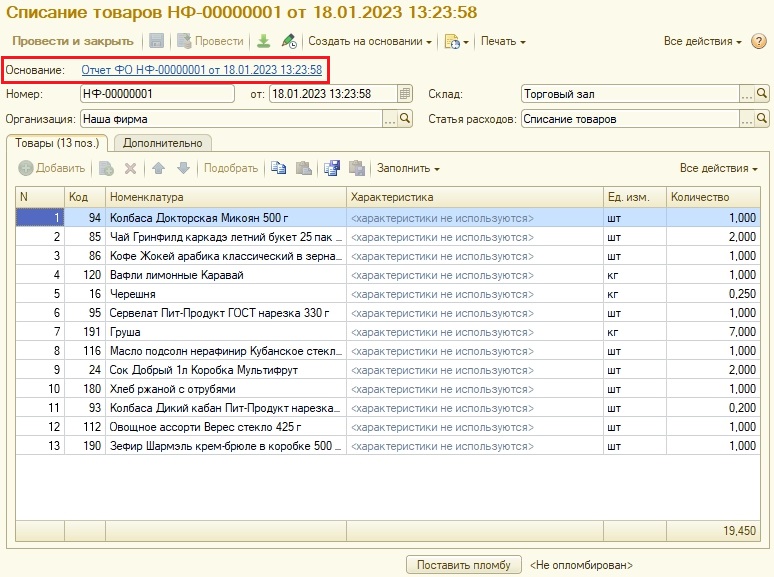Select the Груша row
The image size is (774, 577).
tap(387, 332)
